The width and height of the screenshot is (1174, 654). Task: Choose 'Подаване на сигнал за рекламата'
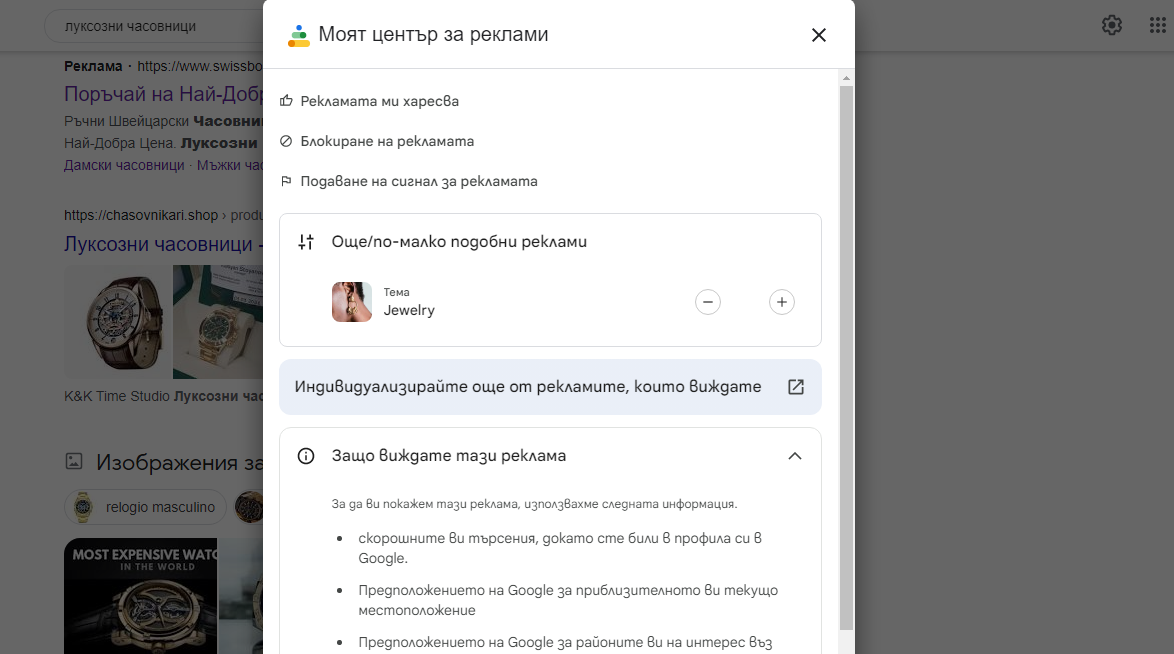click(x=419, y=182)
